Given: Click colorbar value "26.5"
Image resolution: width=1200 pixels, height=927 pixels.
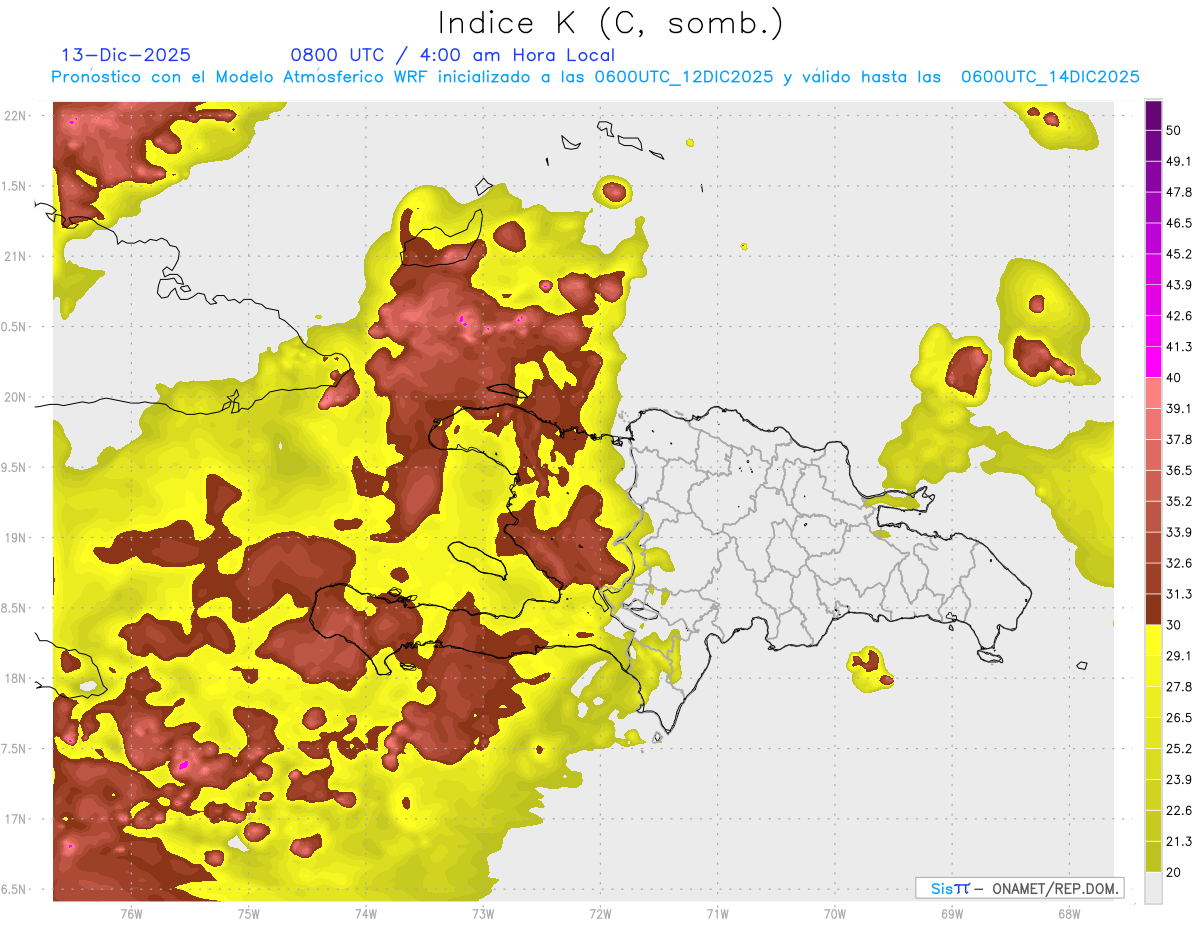Looking at the screenshot, I should coord(1179,718).
